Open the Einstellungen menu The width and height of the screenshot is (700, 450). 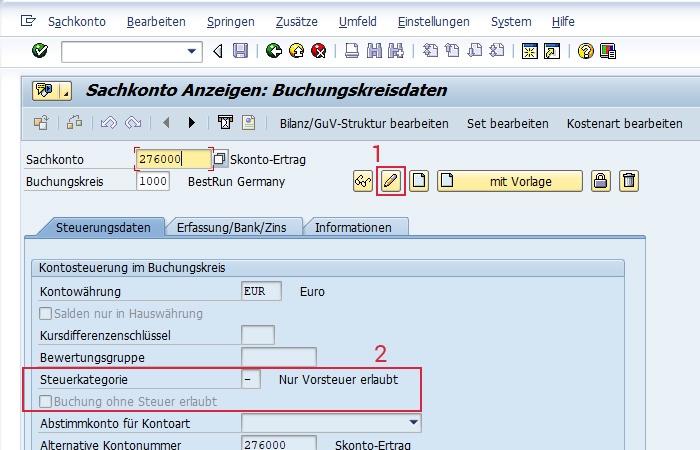[x=433, y=21]
